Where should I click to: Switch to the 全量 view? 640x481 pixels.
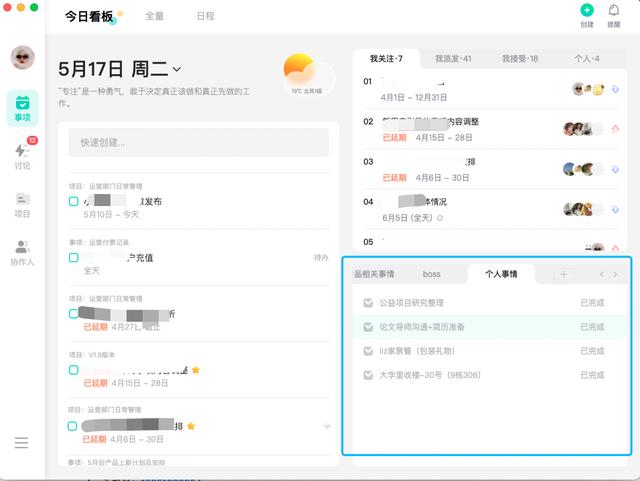(154, 16)
